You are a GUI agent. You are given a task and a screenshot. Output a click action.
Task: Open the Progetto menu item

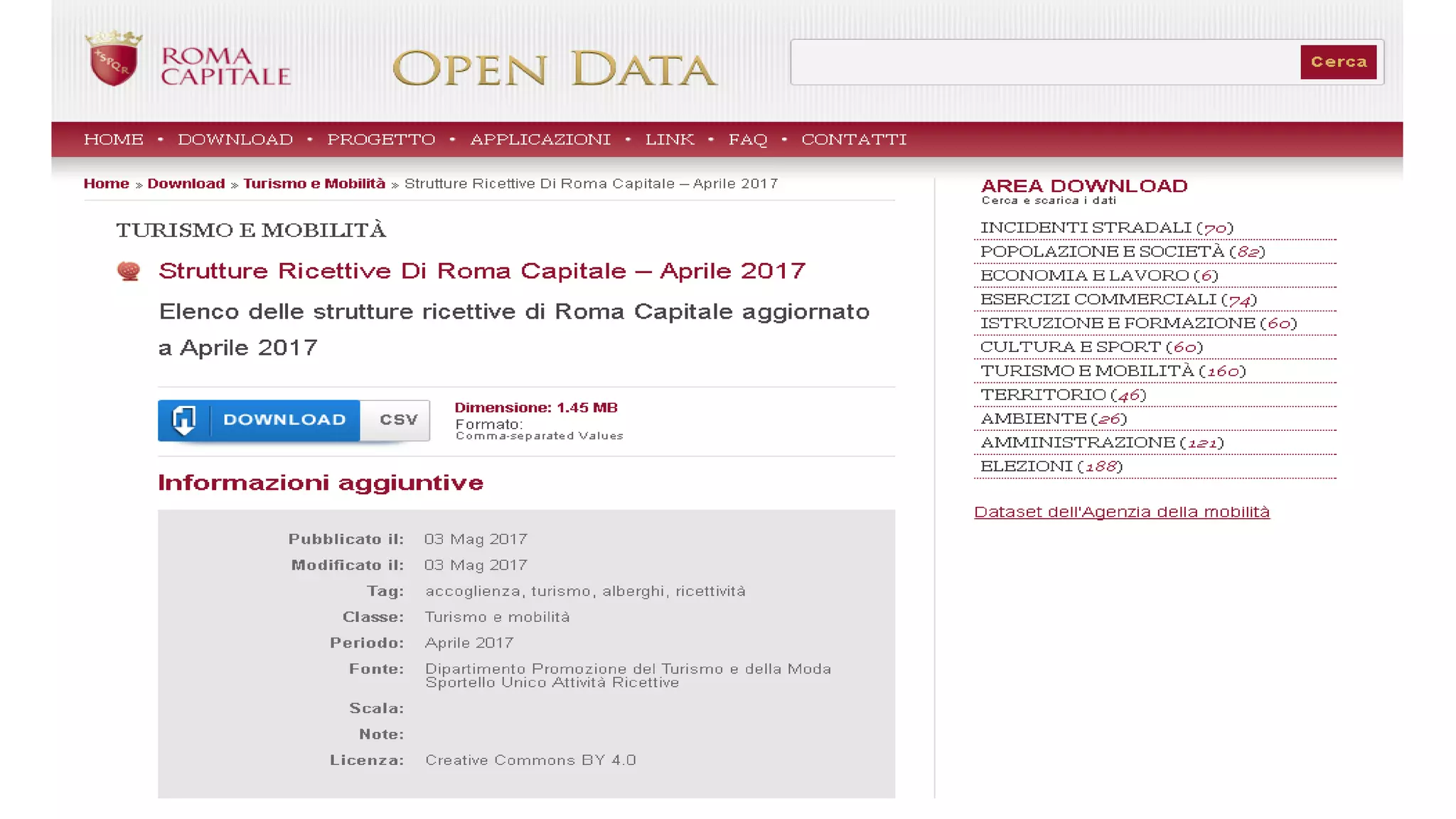coord(381,139)
